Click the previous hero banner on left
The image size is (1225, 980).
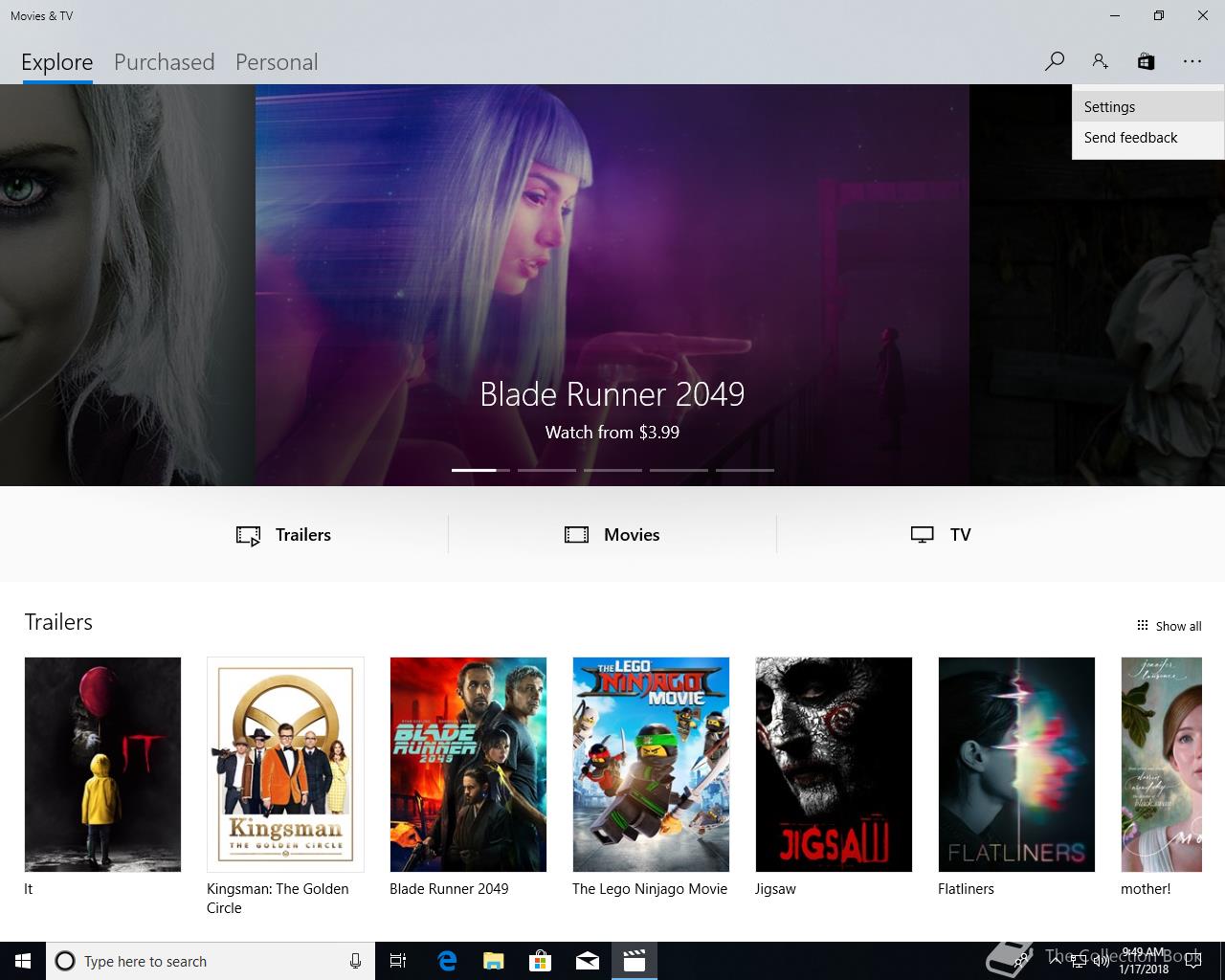(x=127, y=285)
